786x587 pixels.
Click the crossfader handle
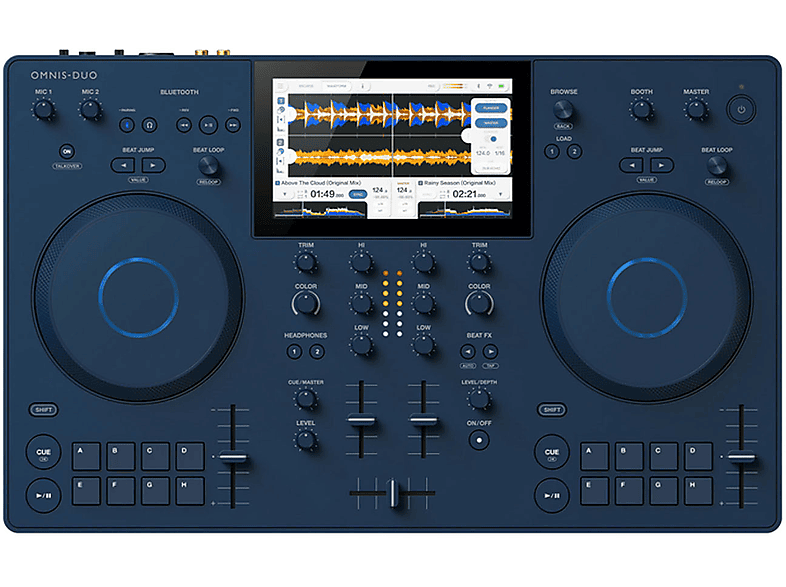(392, 493)
